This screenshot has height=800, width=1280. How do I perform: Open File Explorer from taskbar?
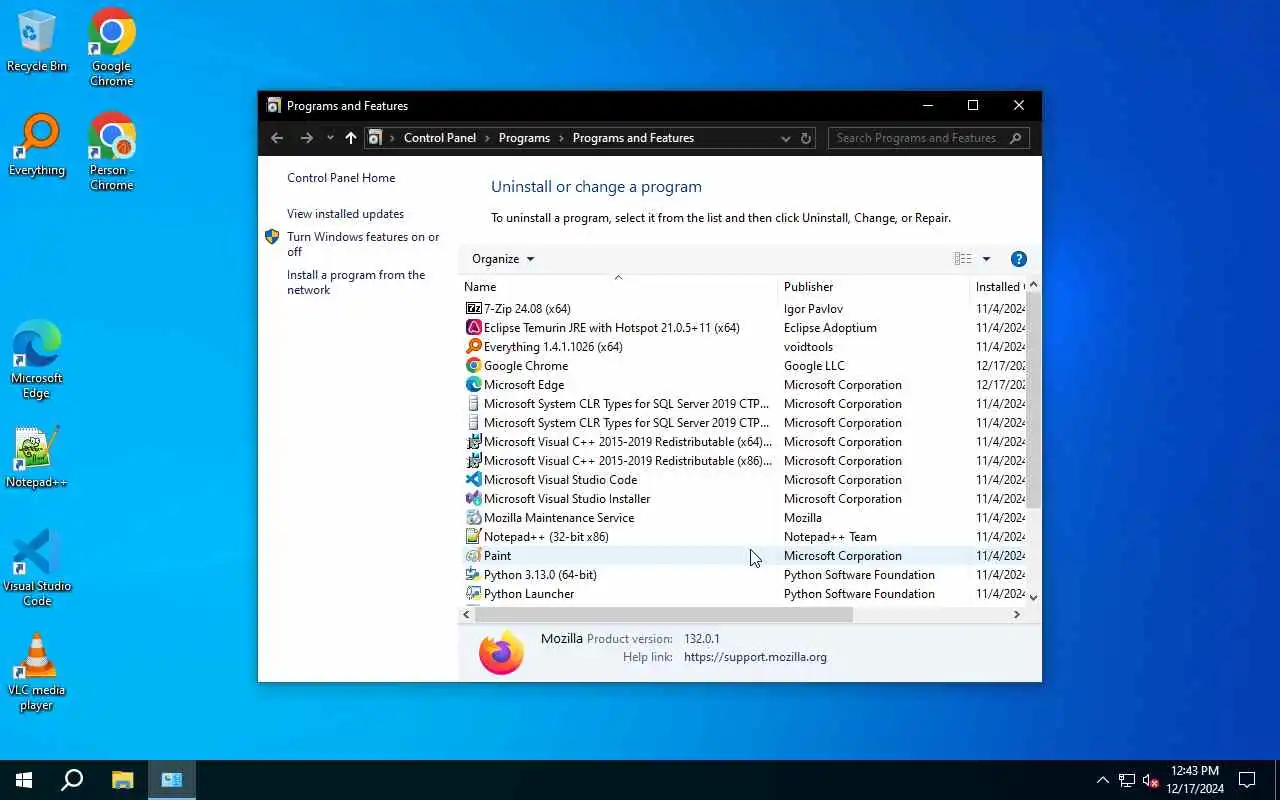tap(122, 780)
